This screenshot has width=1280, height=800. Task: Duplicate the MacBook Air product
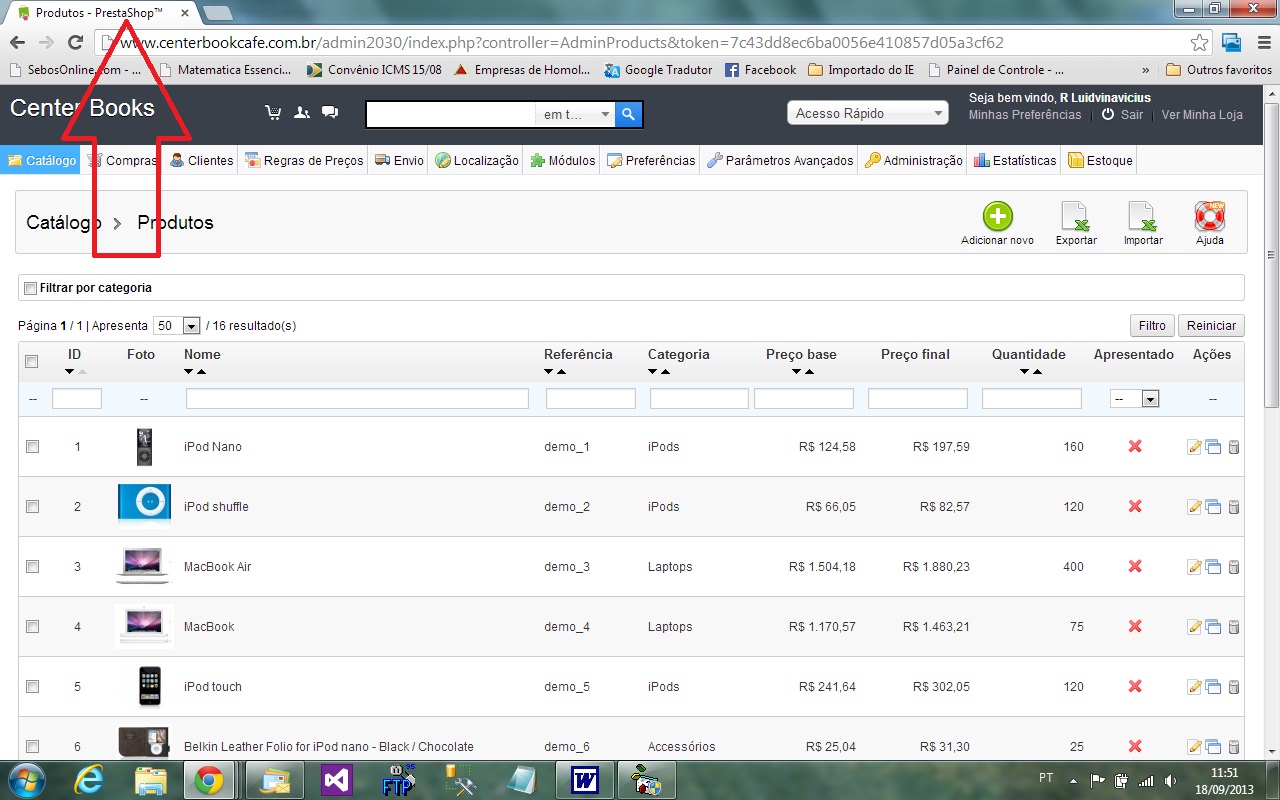pyautogui.click(x=1213, y=567)
